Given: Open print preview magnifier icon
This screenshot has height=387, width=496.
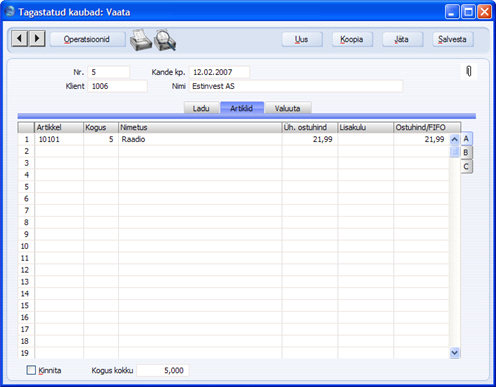Looking at the screenshot, I should pos(165,40).
